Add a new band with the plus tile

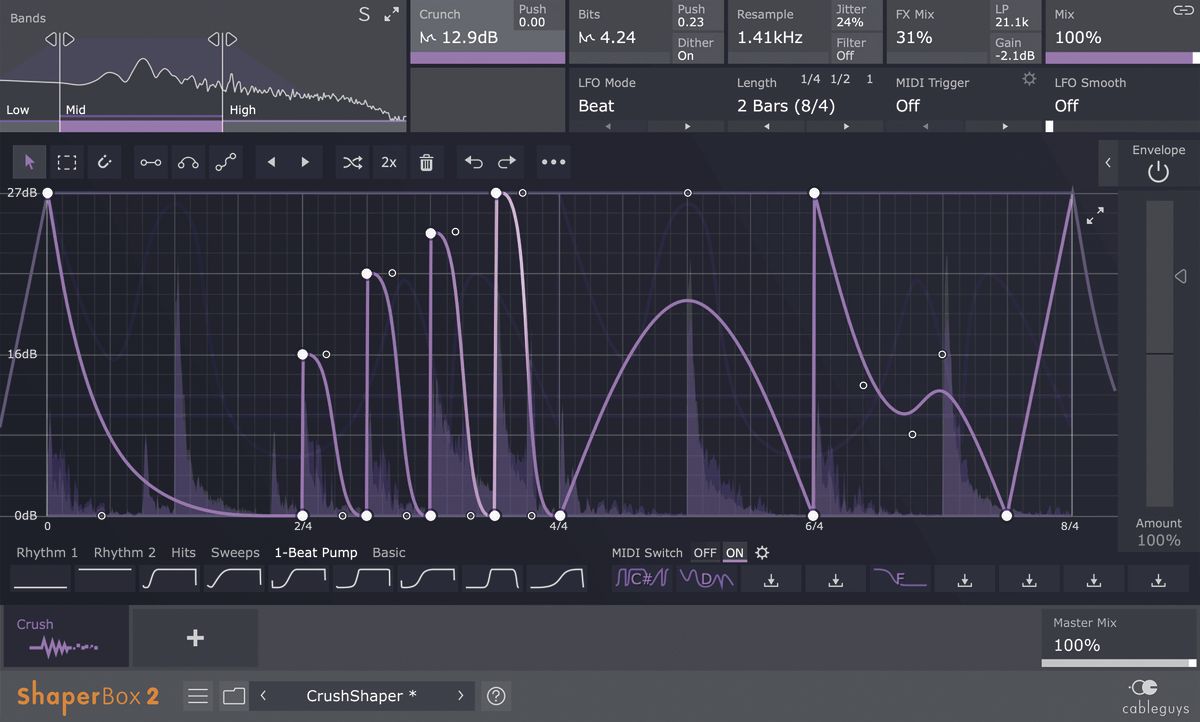click(x=196, y=637)
